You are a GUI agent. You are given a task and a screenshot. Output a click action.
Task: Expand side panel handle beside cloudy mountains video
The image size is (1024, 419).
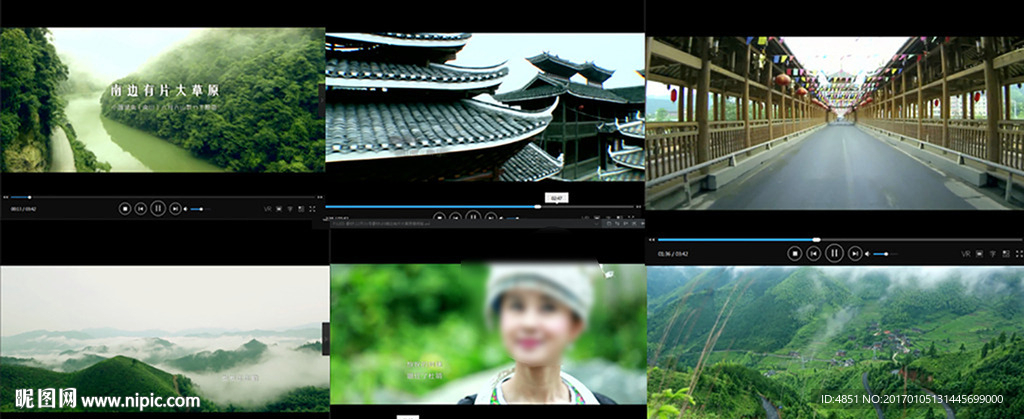(x=325, y=338)
